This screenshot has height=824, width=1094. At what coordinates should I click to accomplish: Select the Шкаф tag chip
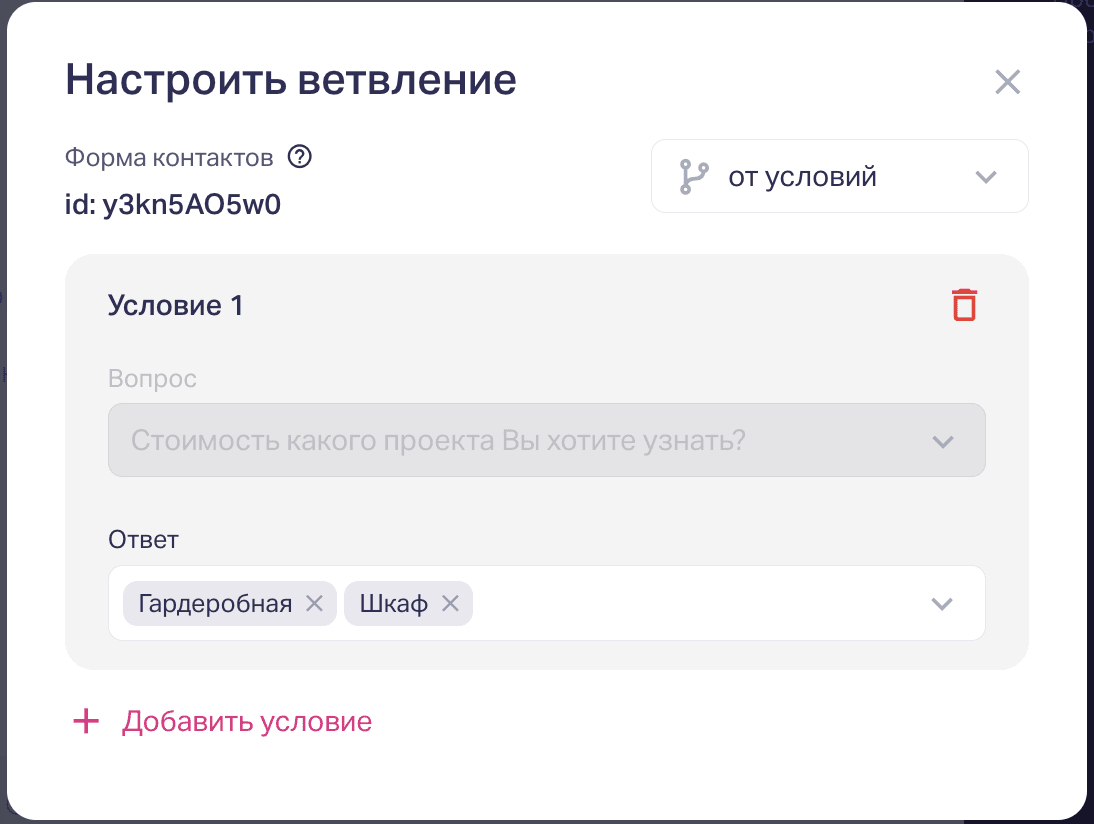coord(394,604)
